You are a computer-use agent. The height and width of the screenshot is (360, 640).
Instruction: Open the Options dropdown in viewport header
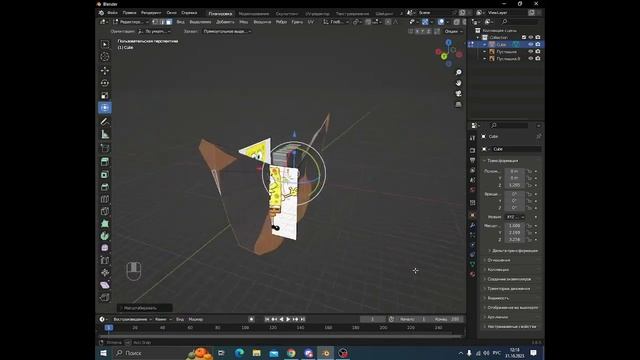click(x=453, y=31)
